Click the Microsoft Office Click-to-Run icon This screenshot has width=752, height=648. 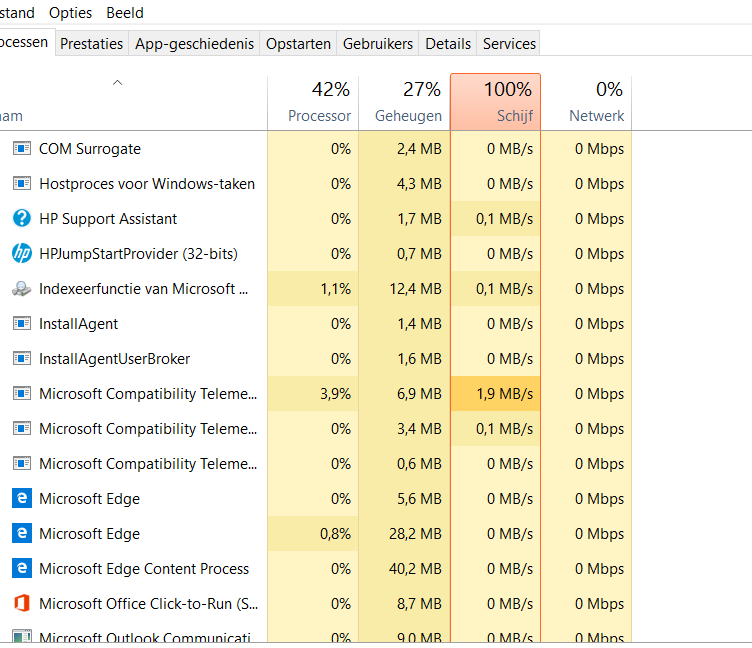(22, 604)
